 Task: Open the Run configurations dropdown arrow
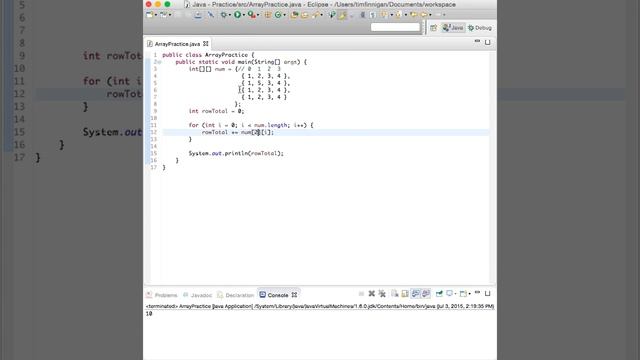(244, 15)
